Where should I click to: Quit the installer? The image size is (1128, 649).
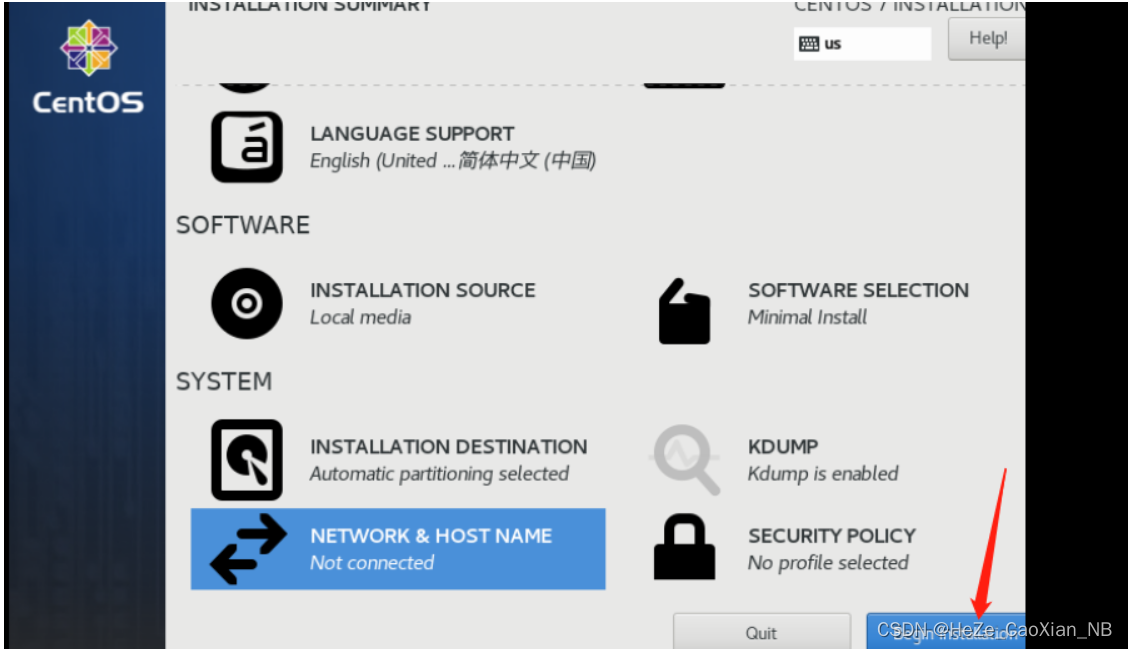[762, 631]
